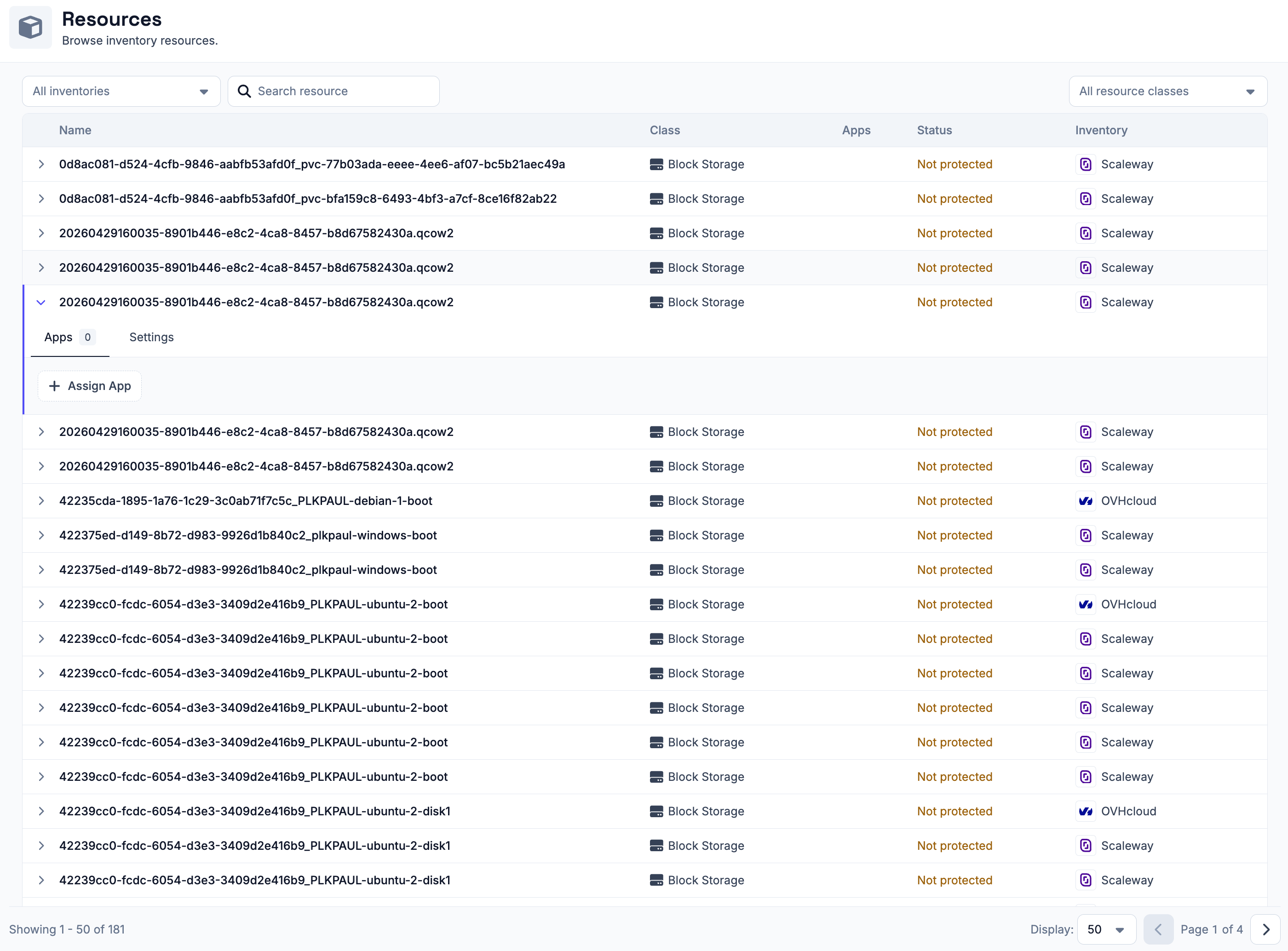Click OVHcloud logo on debian-1-boot row
1288x951 pixels.
(x=1085, y=501)
